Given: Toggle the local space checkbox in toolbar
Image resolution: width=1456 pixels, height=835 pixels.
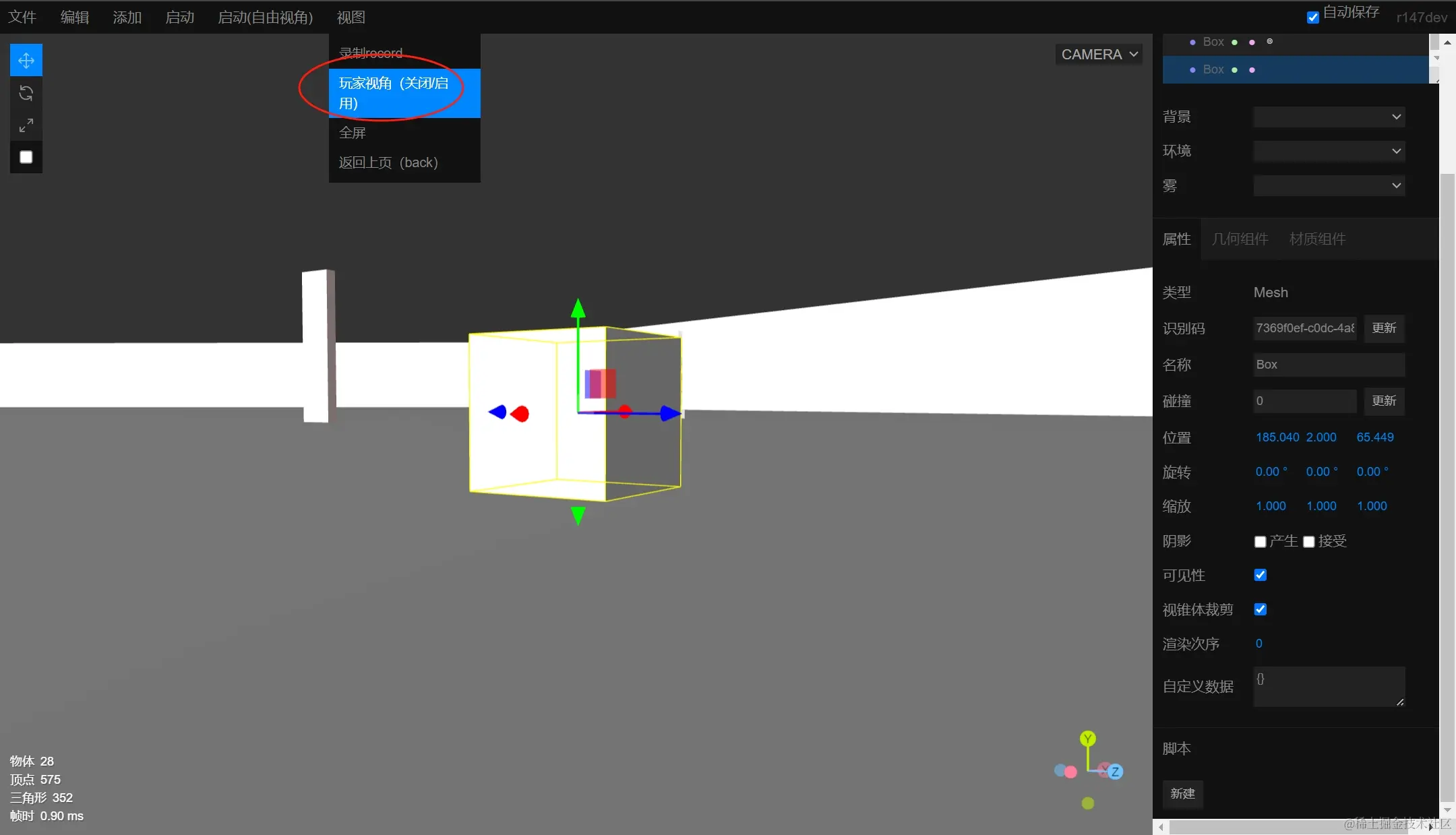Looking at the screenshot, I should click(26, 157).
